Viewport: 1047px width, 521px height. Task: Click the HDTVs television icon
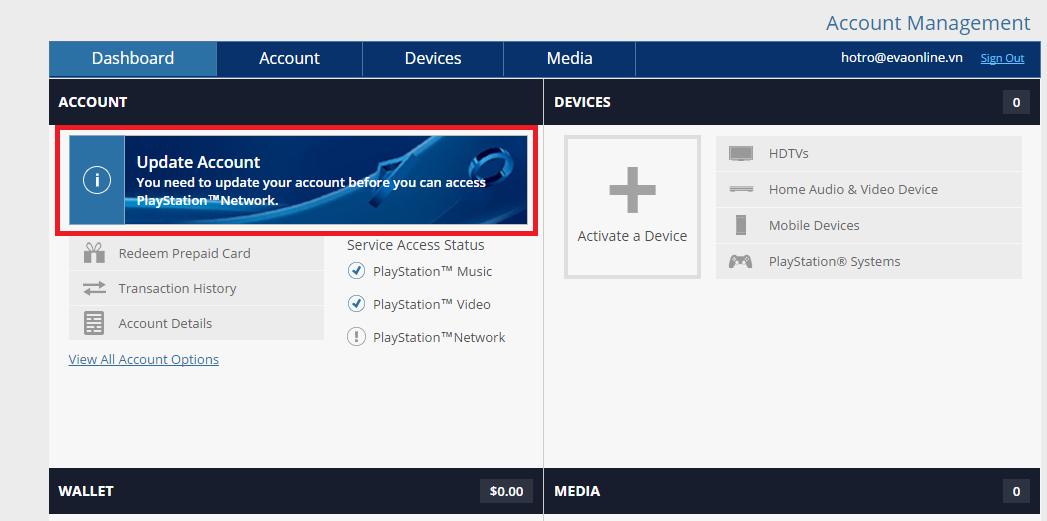pyautogui.click(x=741, y=154)
